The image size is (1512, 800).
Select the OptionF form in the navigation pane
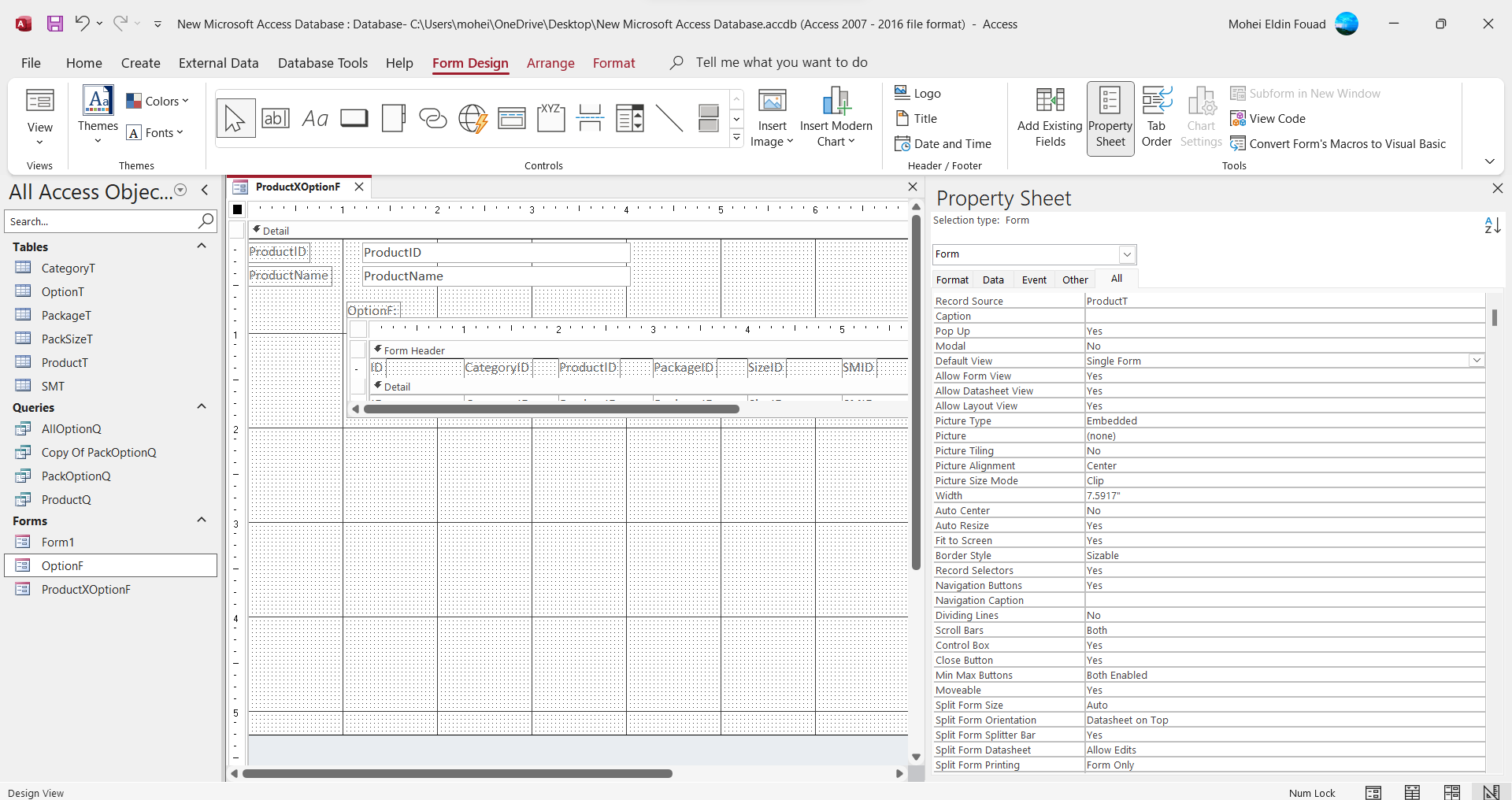pos(62,565)
